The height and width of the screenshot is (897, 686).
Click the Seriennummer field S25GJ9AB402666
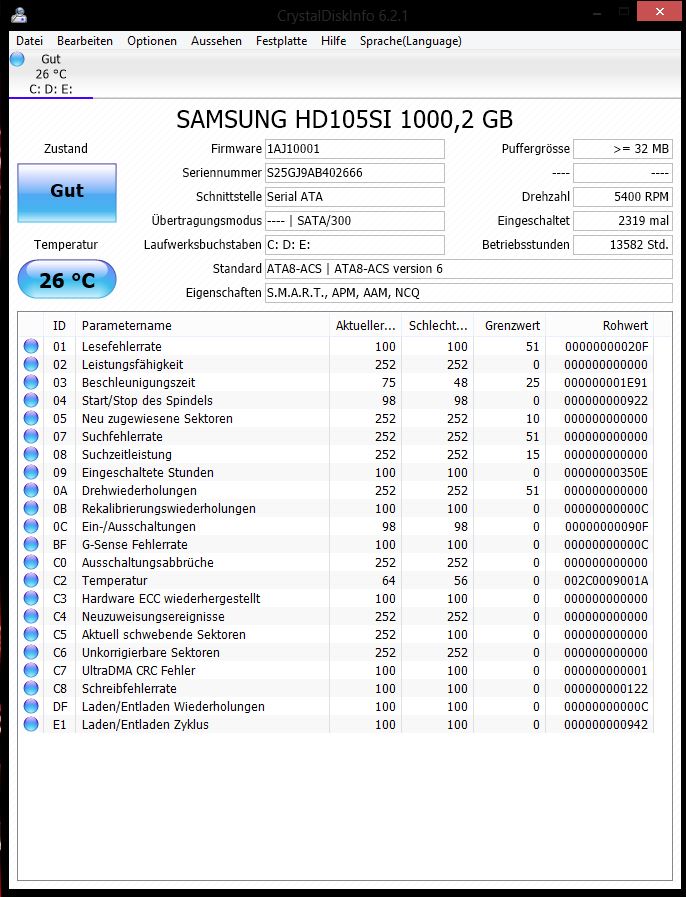[355, 173]
